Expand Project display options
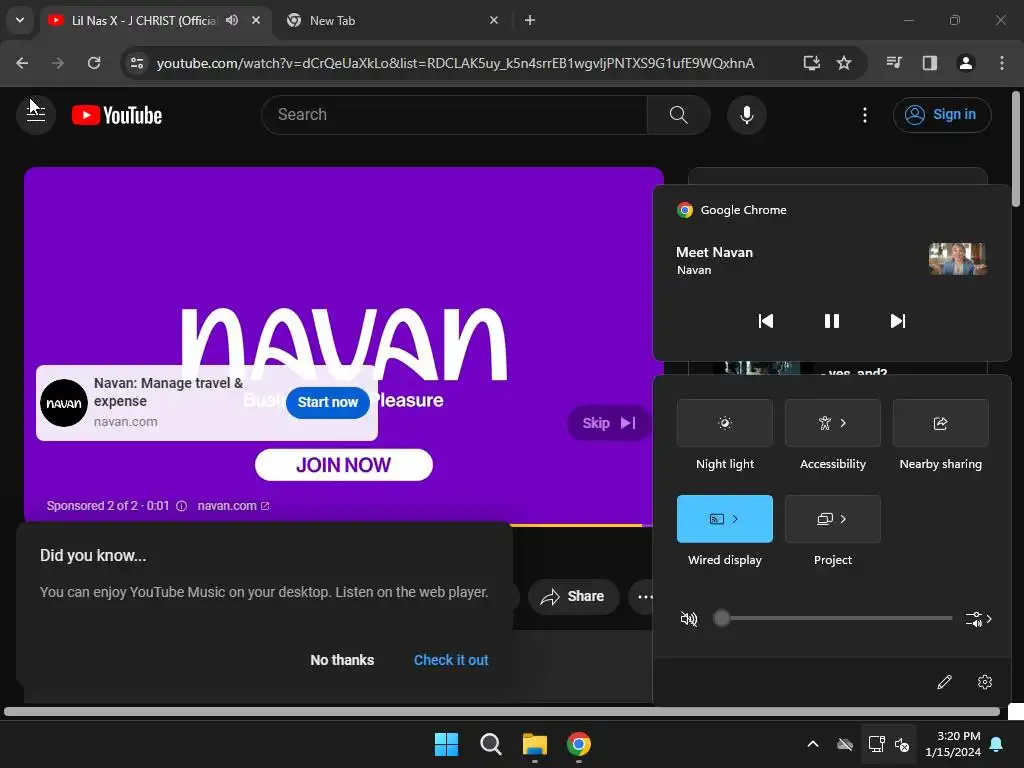The image size is (1024, 768). coord(833,519)
